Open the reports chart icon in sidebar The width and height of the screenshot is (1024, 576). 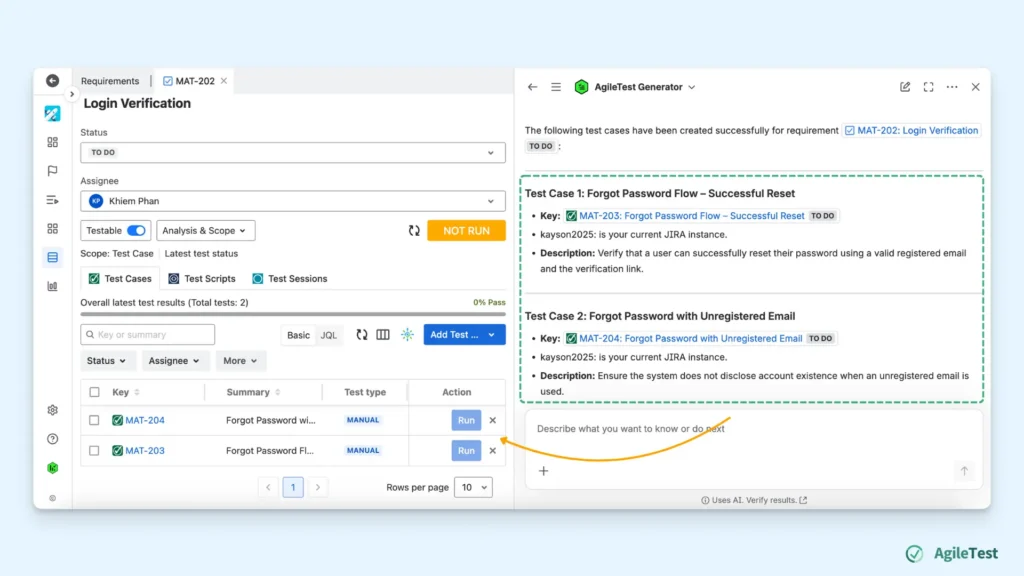click(x=52, y=286)
